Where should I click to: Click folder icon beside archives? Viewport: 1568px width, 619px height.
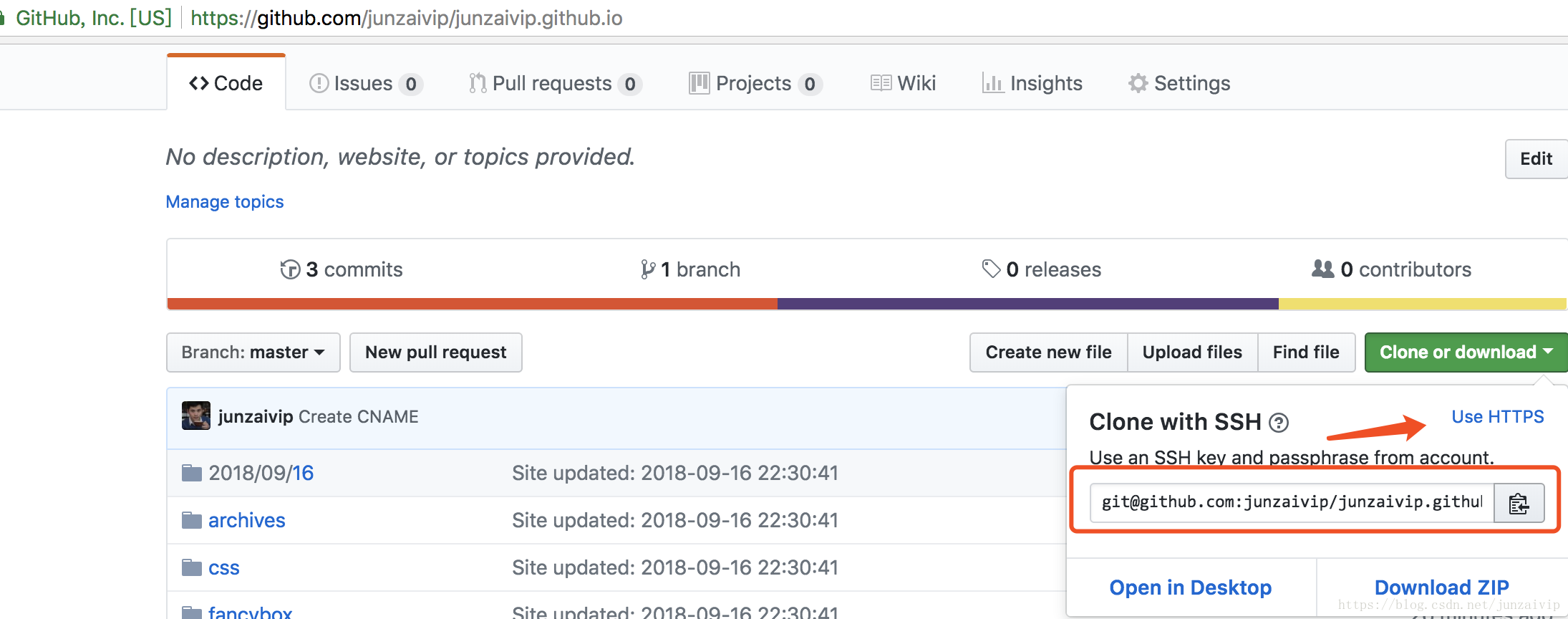pos(192,520)
